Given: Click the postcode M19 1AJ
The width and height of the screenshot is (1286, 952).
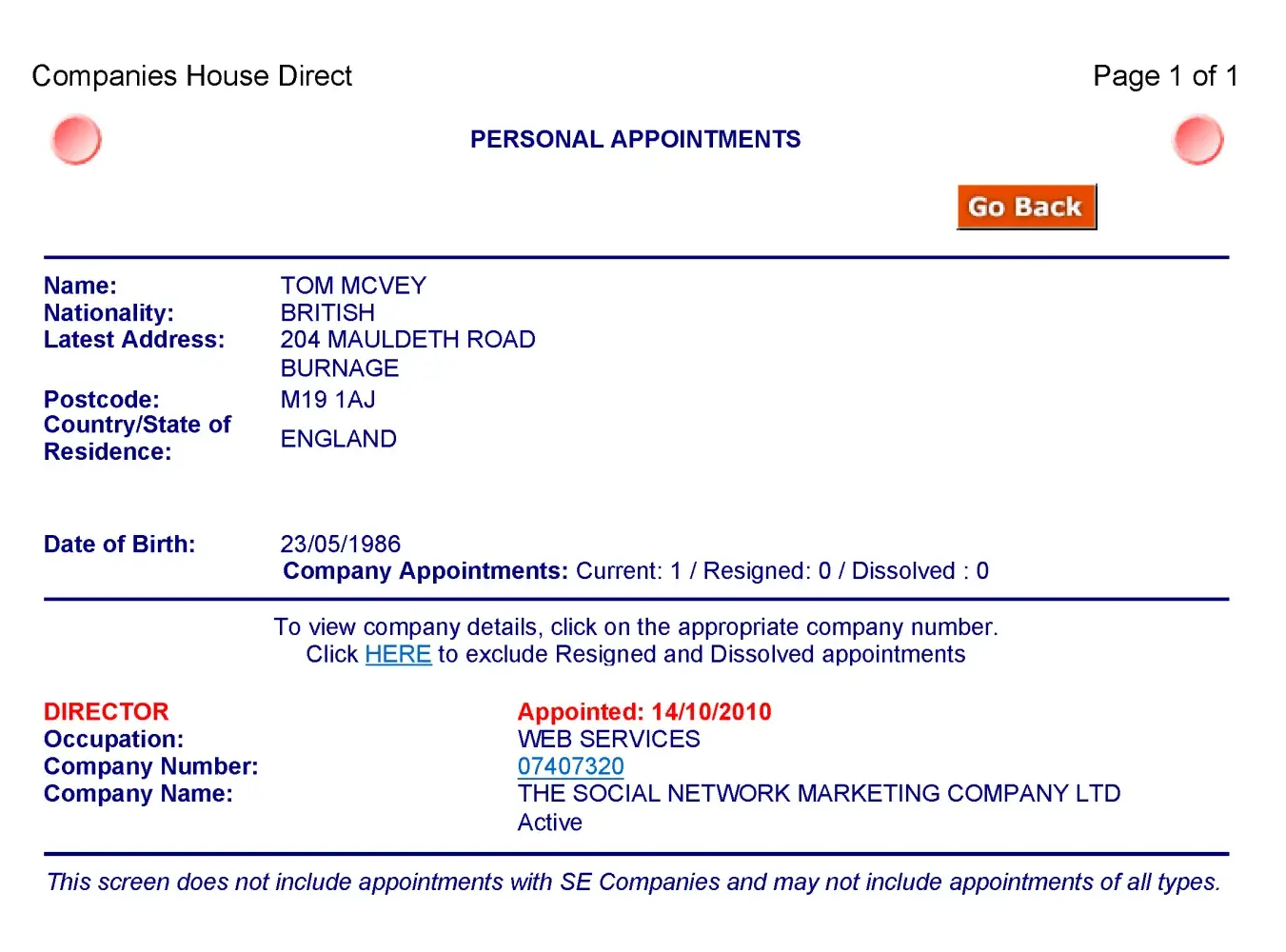Looking at the screenshot, I should pos(327,400).
